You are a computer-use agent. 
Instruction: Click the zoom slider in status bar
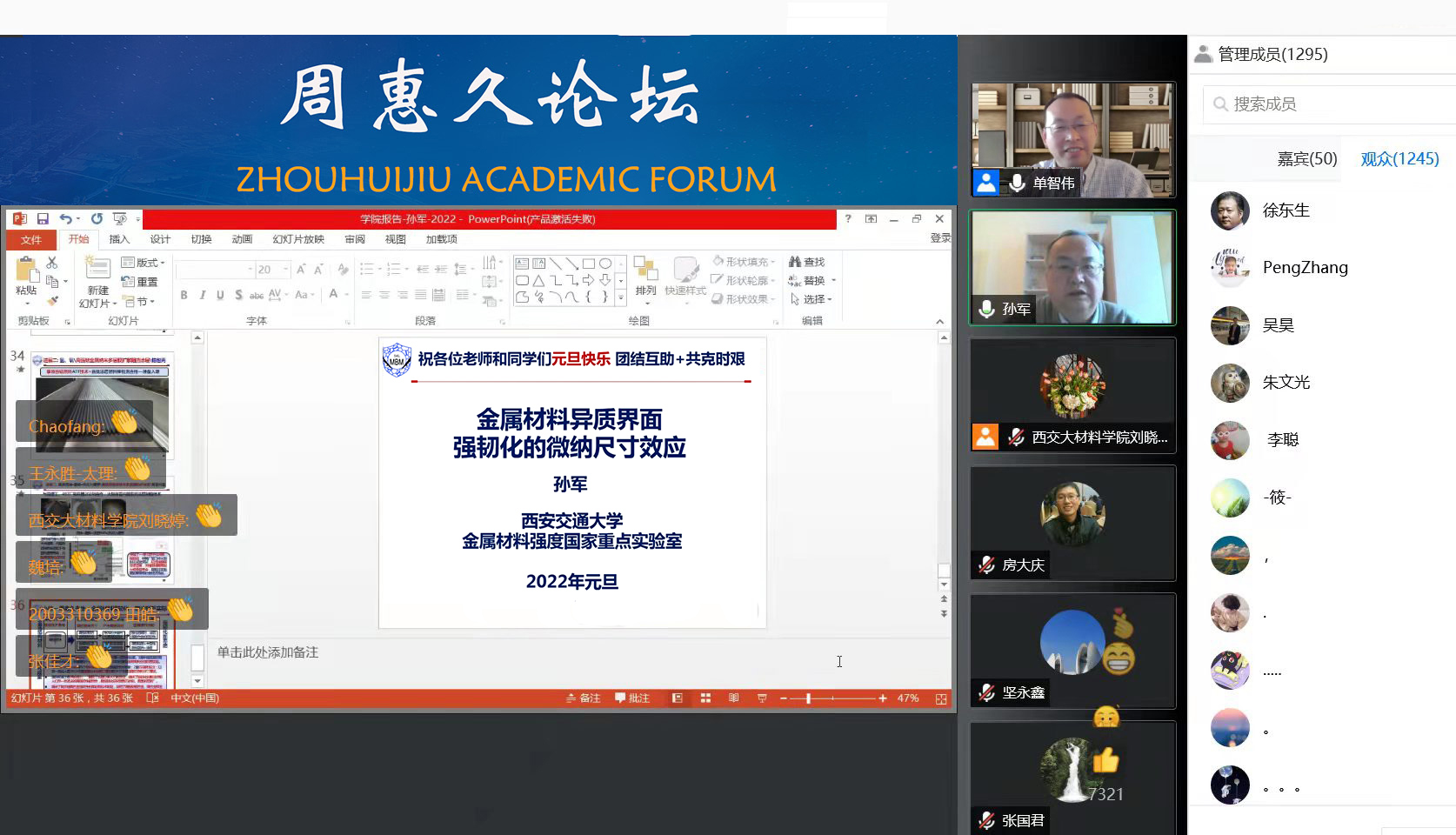coord(808,698)
